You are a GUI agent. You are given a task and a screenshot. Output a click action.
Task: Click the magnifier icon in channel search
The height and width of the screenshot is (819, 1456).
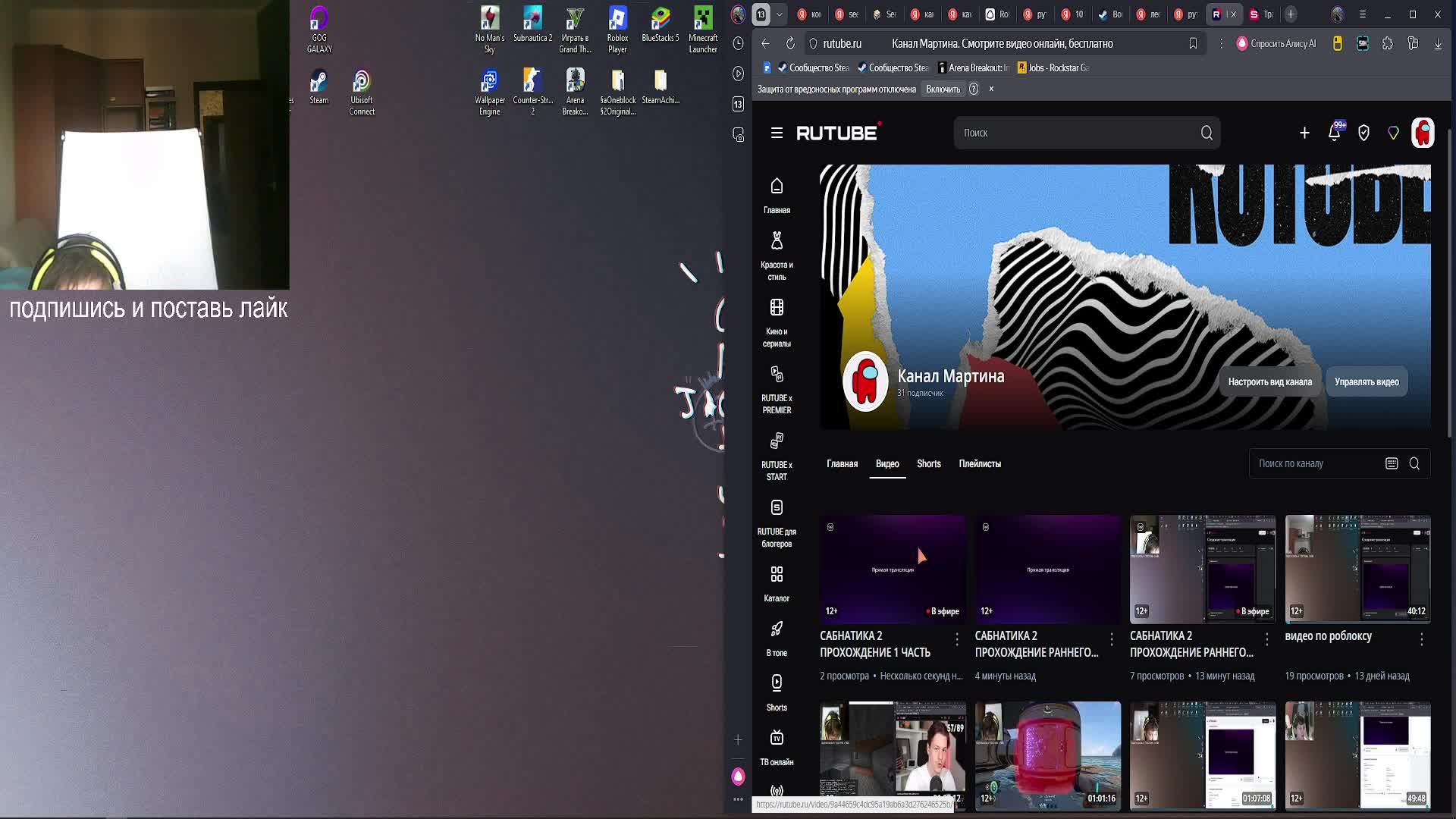click(1414, 463)
